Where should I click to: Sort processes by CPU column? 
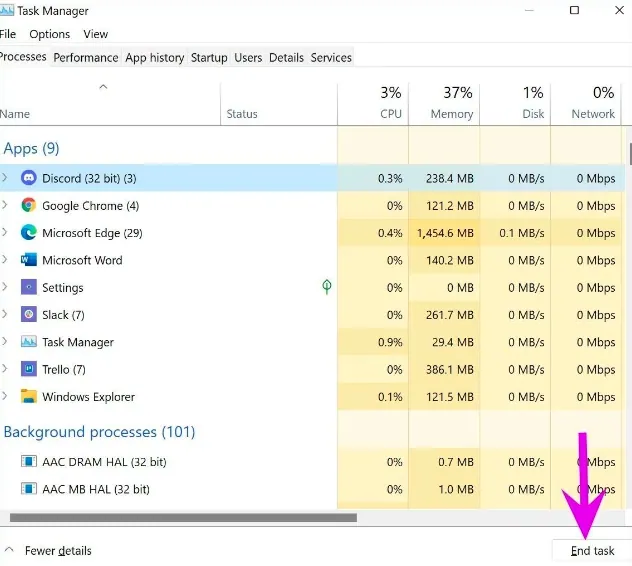coord(373,104)
